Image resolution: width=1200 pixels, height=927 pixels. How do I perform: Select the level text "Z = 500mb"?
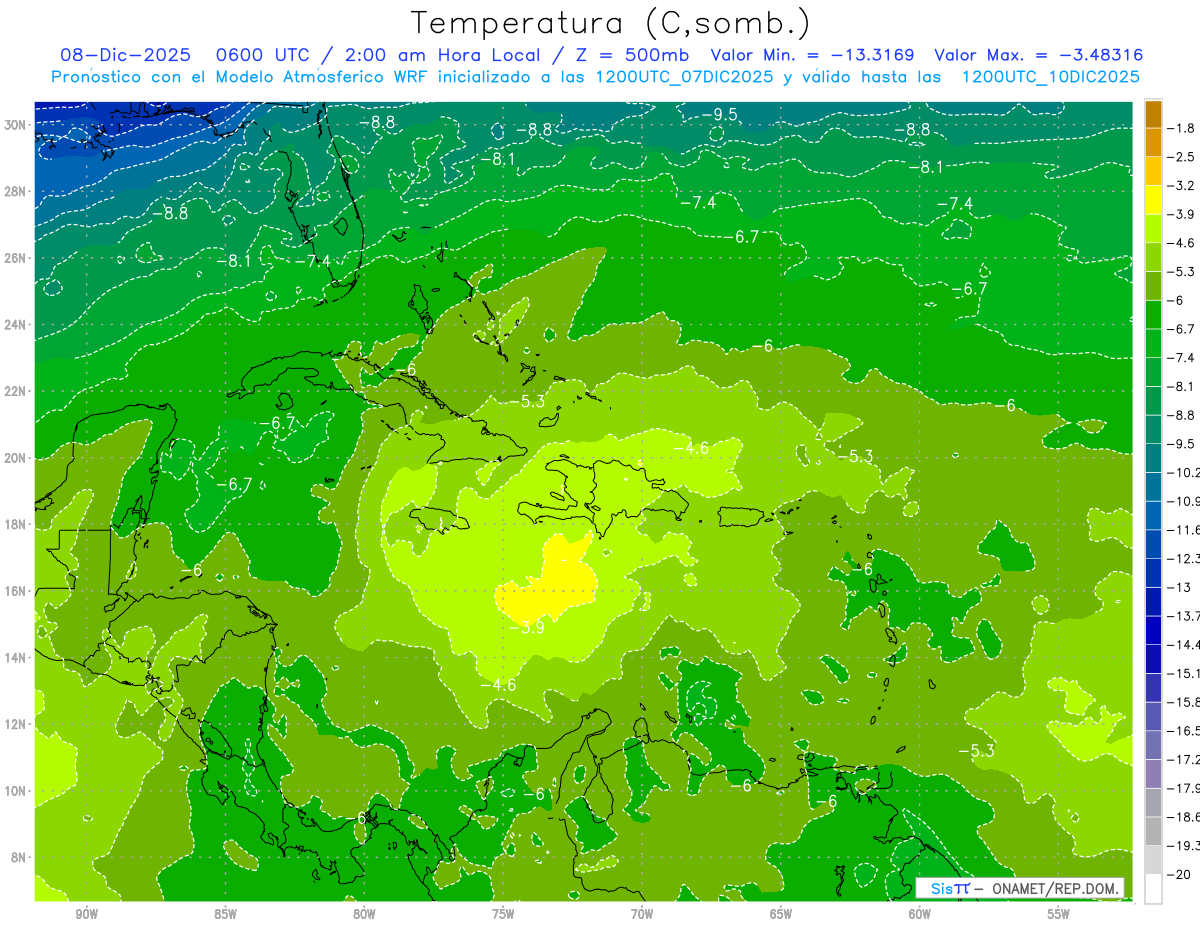(629, 56)
